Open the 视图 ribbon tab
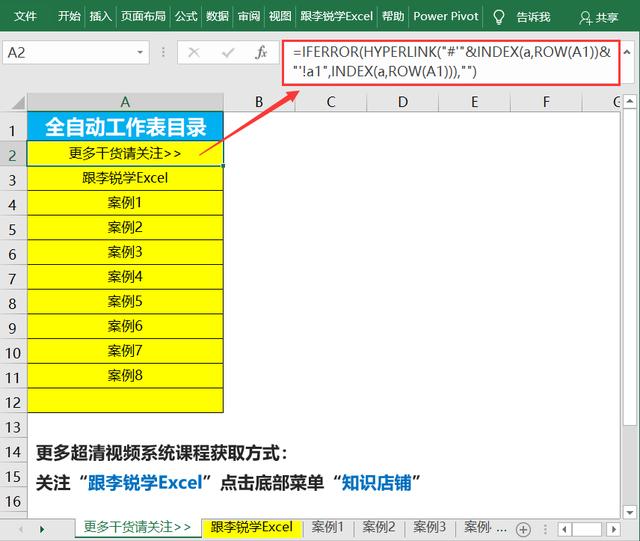The image size is (640, 541). pyautogui.click(x=280, y=17)
